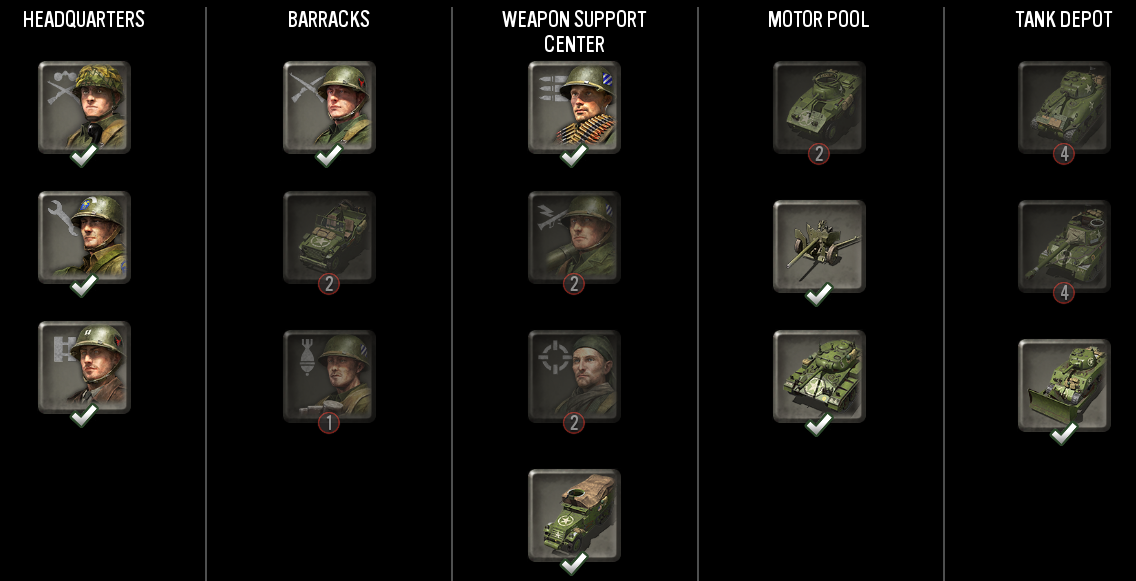Click the Motor Pool title
Viewport: 1136px width, 581px height.
point(819,20)
